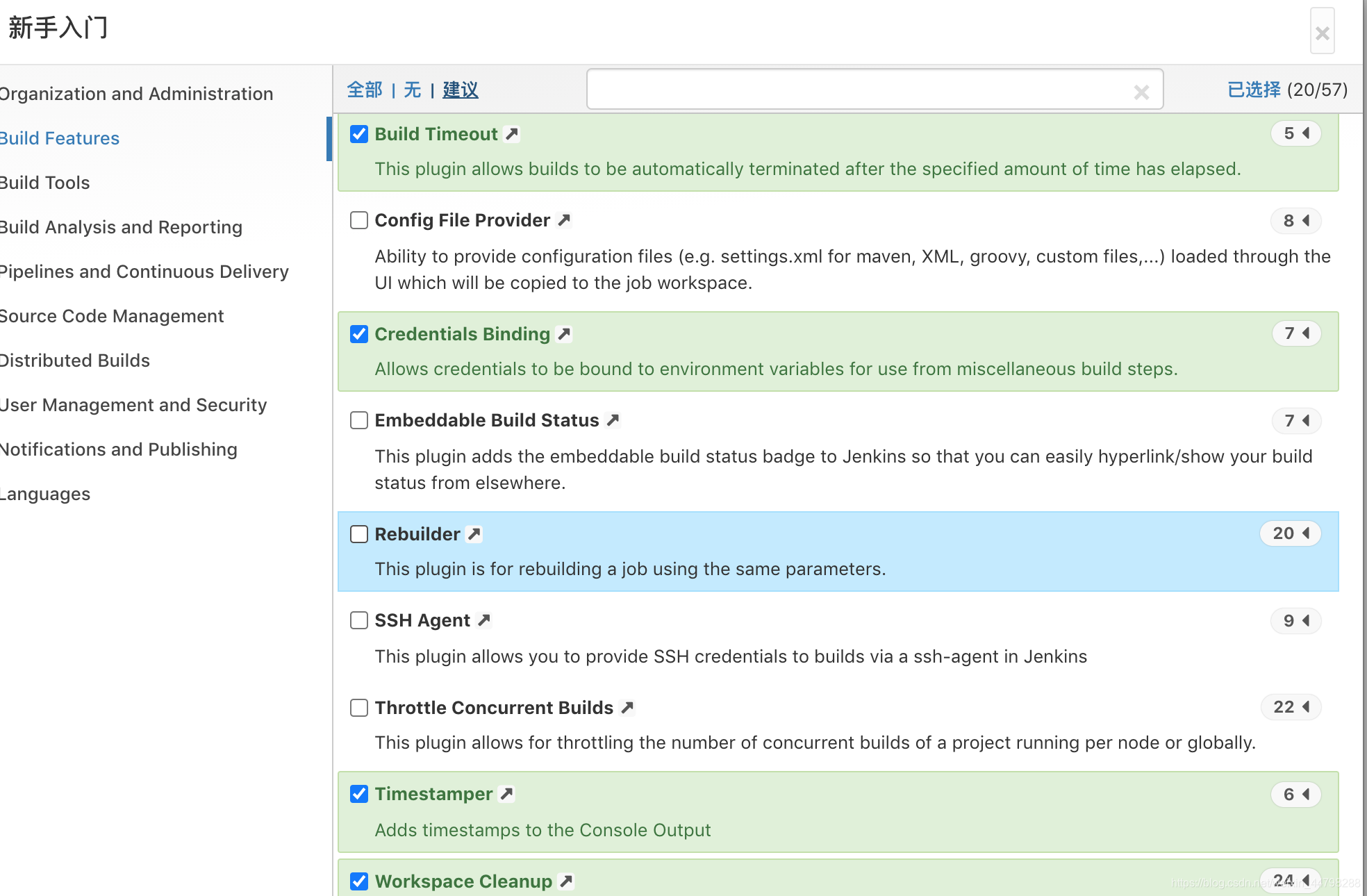1367x896 pixels.
Task: Check the Rebuilder plugin
Action: (x=359, y=534)
